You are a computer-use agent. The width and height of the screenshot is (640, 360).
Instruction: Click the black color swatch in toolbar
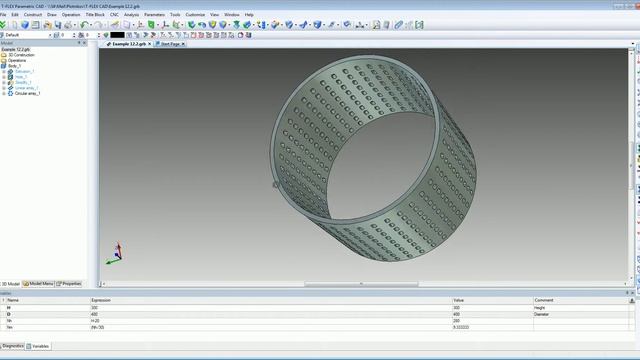[x=117, y=35]
